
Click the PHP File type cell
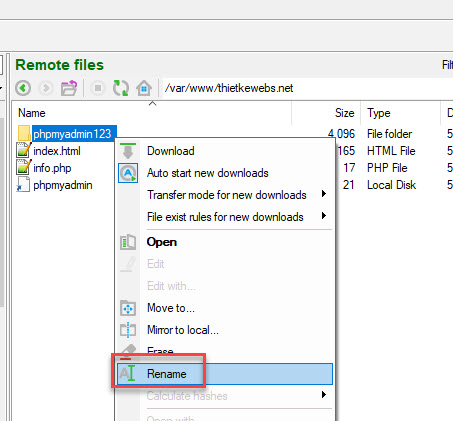point(387,168)
